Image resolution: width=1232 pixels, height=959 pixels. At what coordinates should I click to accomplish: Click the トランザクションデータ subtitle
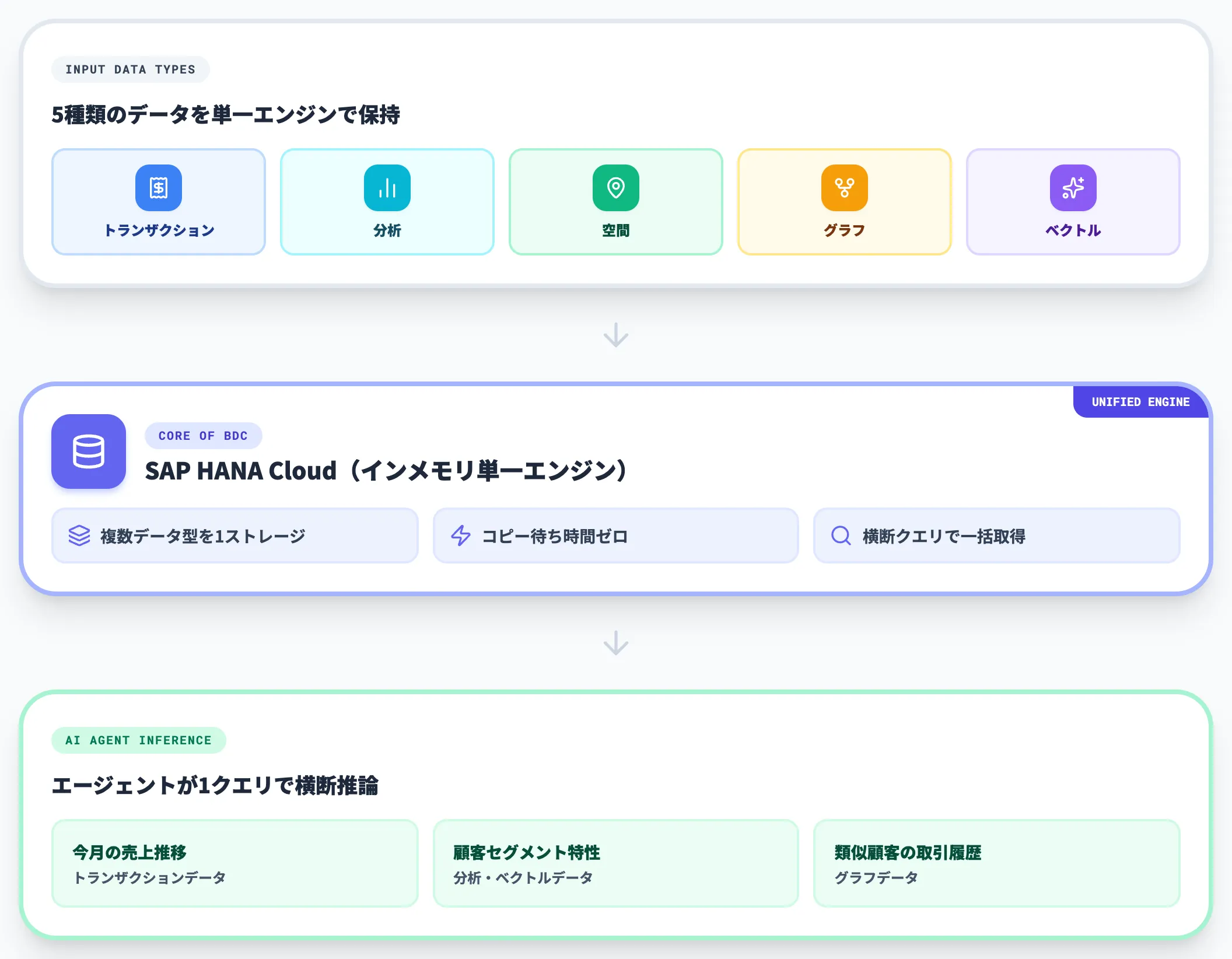[x=149, y=878]
